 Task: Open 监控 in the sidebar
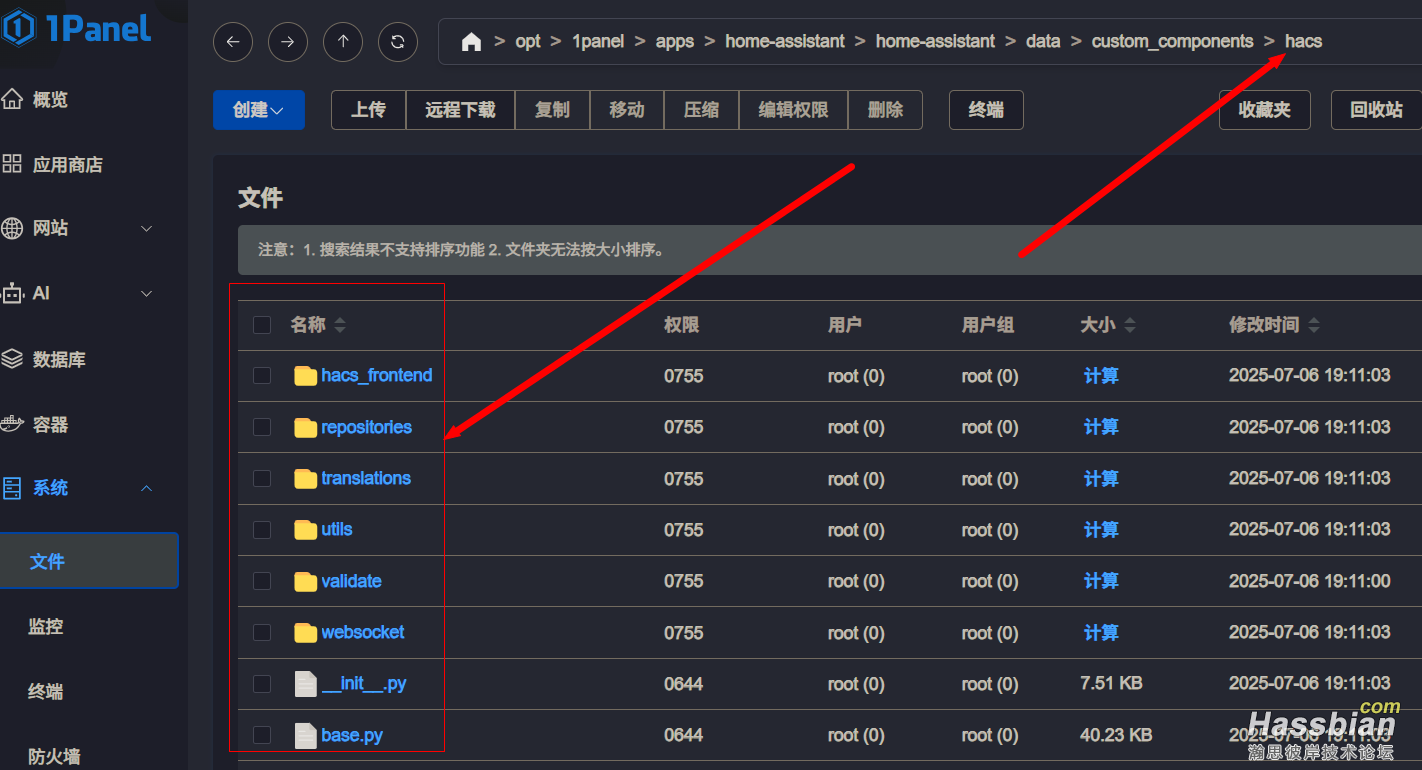46,626
